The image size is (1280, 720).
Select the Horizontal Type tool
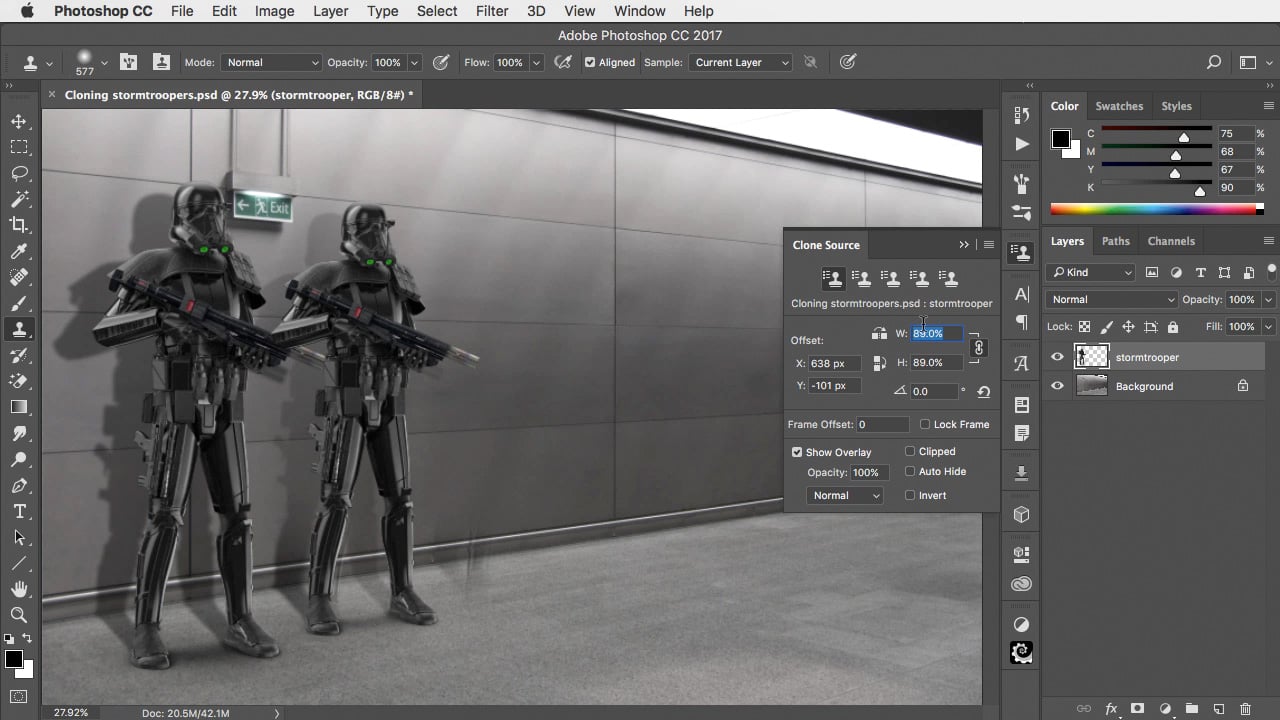[19, 511]
